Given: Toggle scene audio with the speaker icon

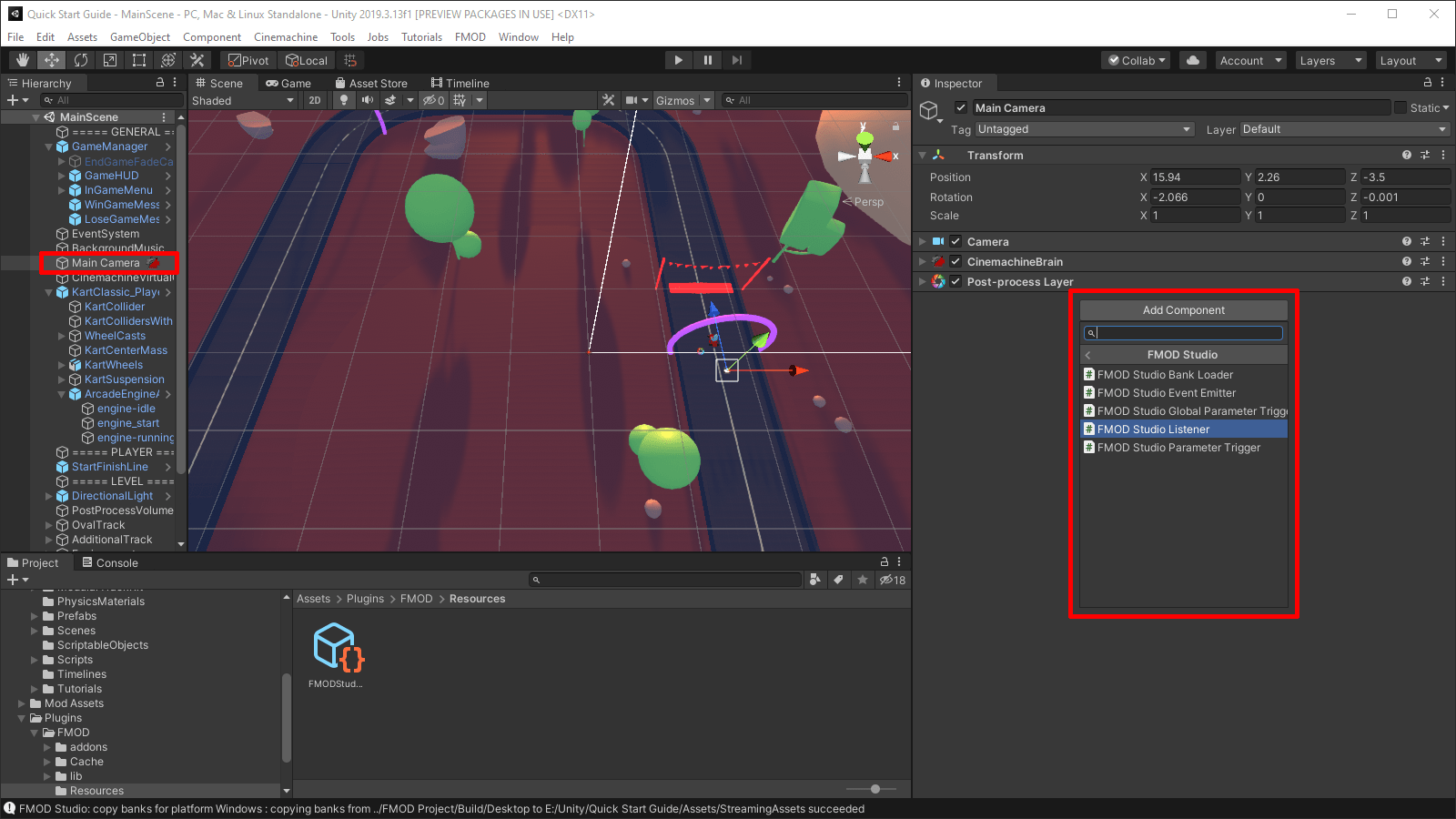Looking at the screenshot, I should click(x=368, y=100).
